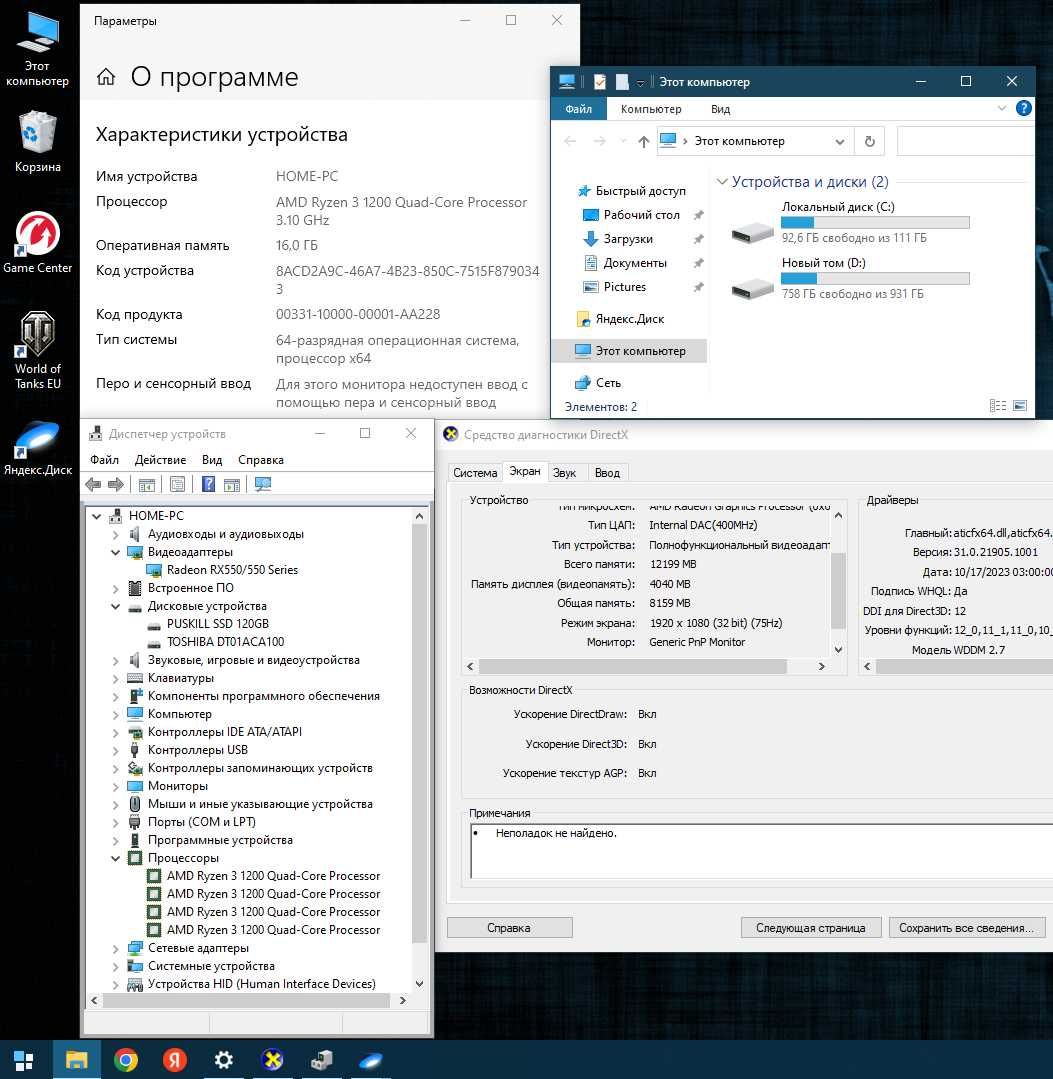This screenshot has height=1079, width=1053.
Task: Collapse the Устройства и диски section
Action: point(721,182)
